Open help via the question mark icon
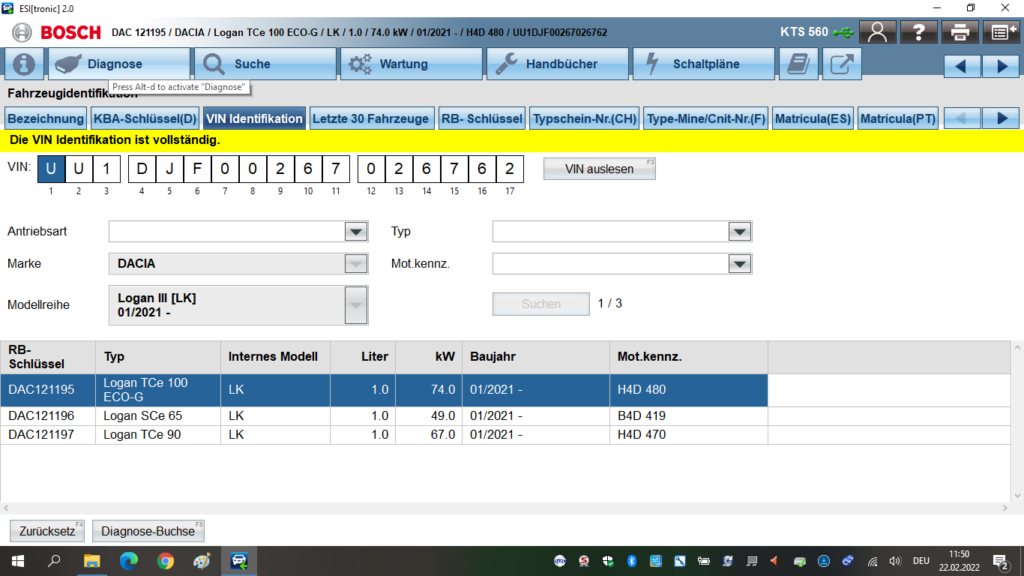The width and height of the screenshot is (1024, 576). click(918, 32)
